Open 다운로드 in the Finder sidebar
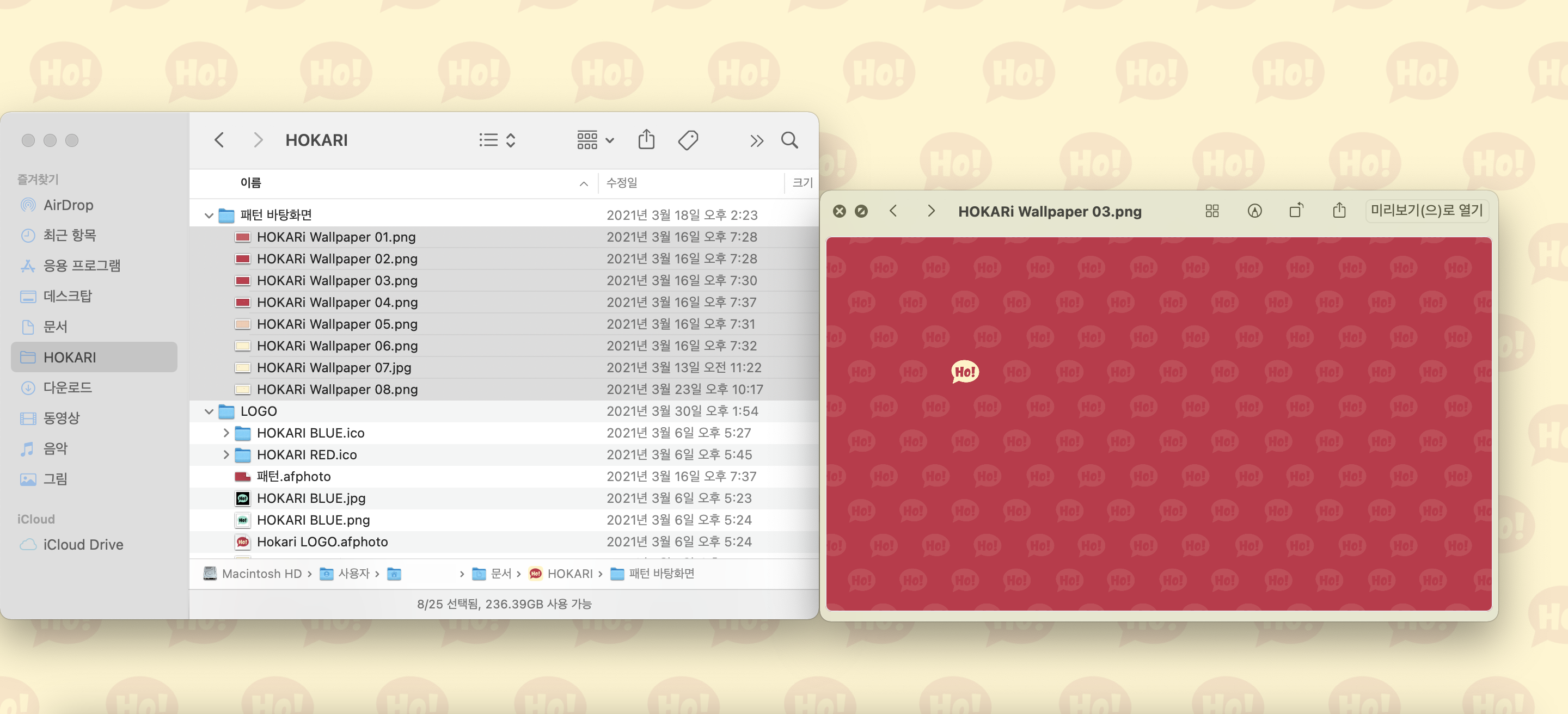 pyautogui.click(x=67, y=387)
